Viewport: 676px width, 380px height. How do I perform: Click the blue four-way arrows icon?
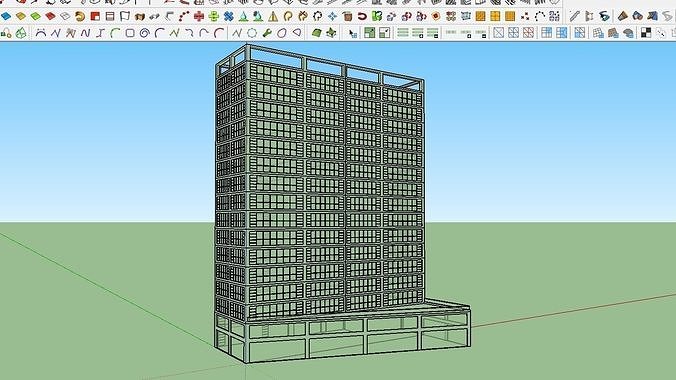(x=332, y=16)
